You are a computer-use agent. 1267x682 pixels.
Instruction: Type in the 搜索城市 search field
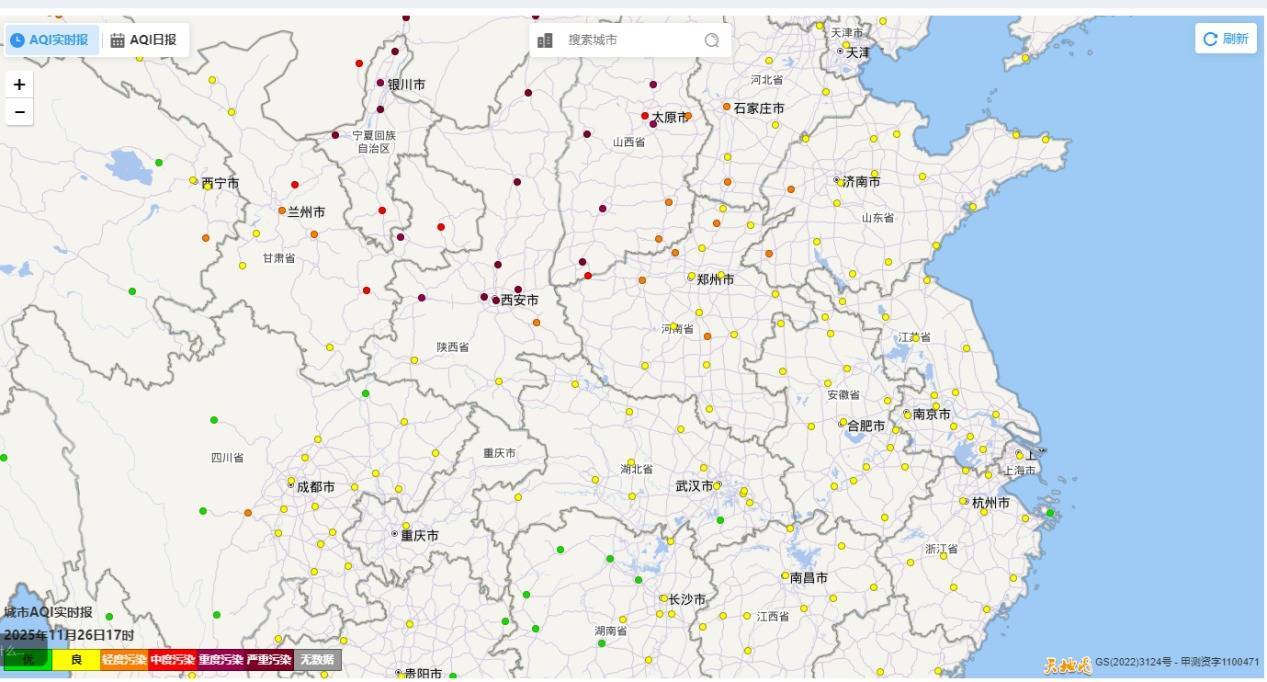coord(630,40)
